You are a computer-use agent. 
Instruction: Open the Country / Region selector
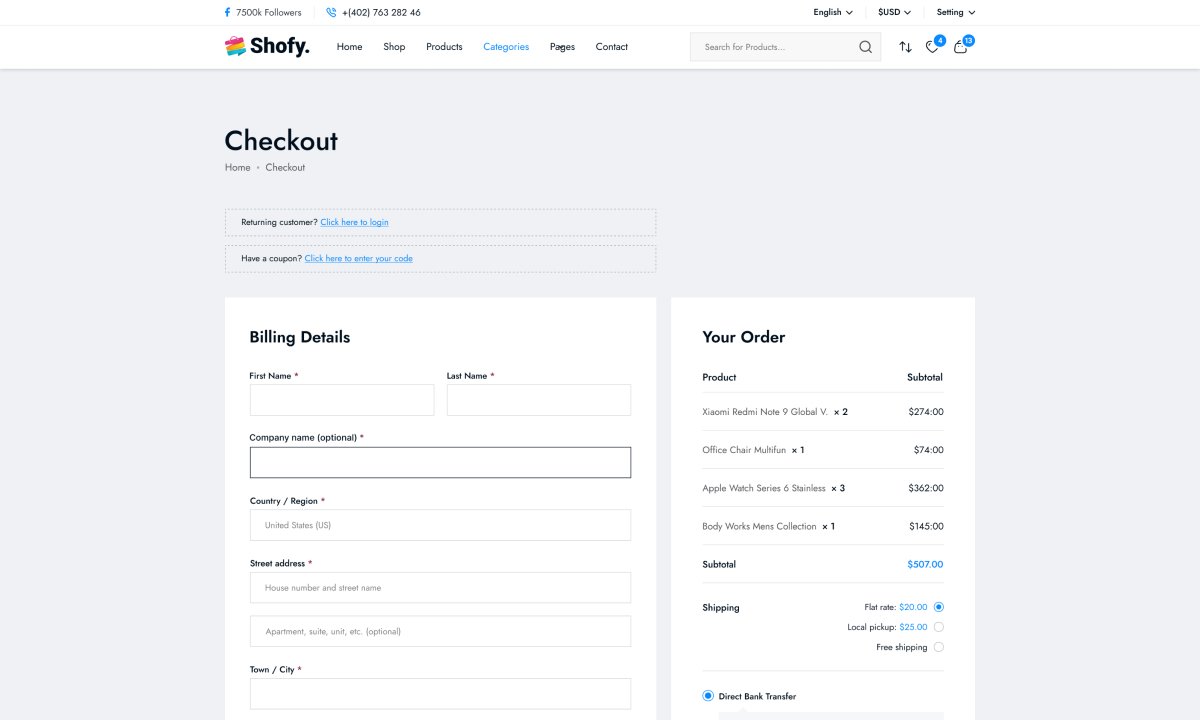pyautogui.click(x=440, y=525)
